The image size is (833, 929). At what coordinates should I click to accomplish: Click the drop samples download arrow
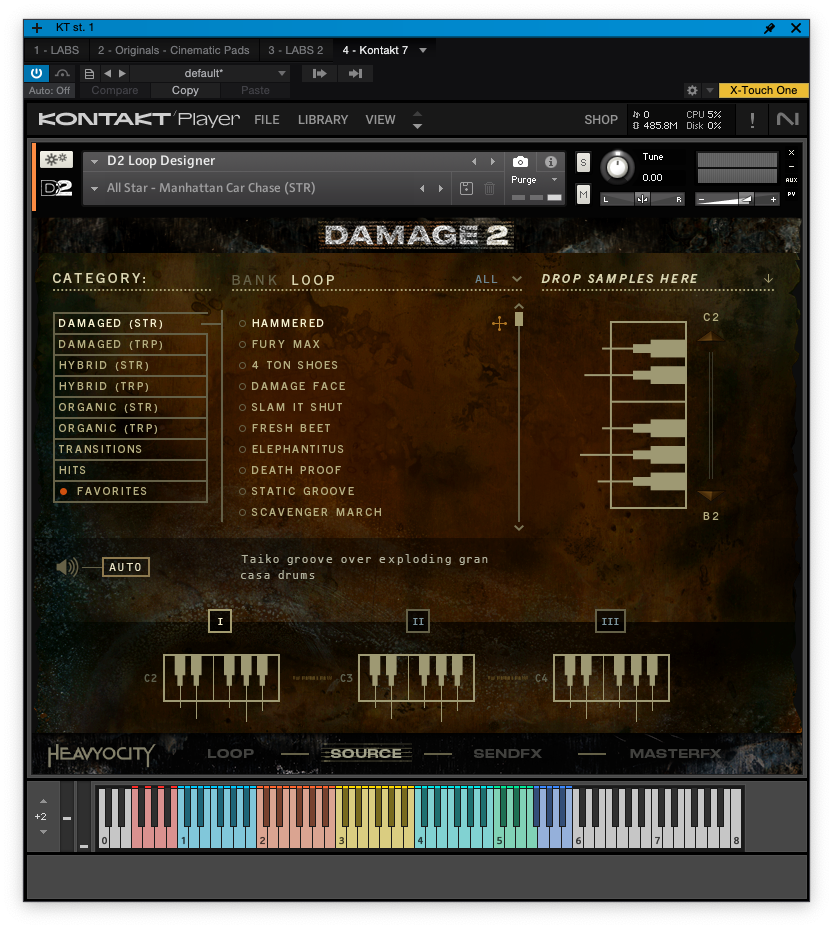tap(768, 278)
